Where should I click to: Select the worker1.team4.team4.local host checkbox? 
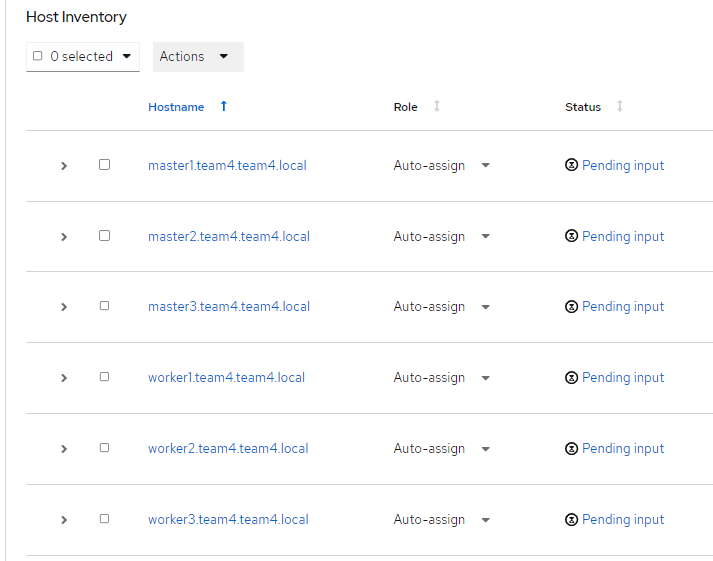pyautogui.click(x=105, y=377)
